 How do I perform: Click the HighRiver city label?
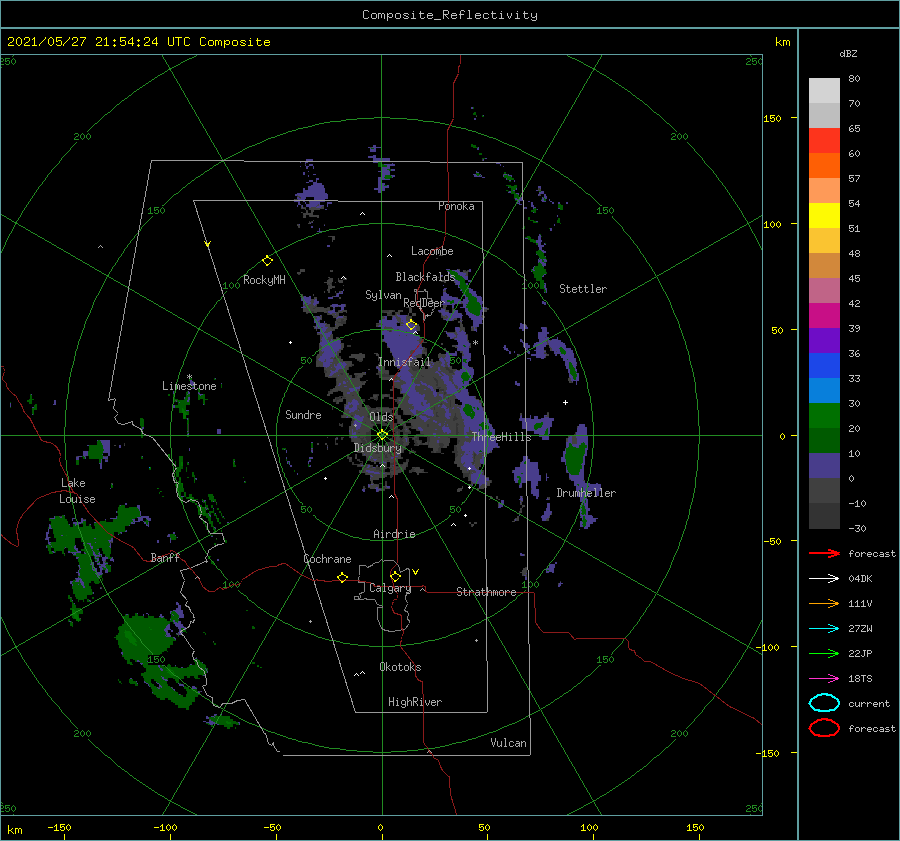pos(415,702)
